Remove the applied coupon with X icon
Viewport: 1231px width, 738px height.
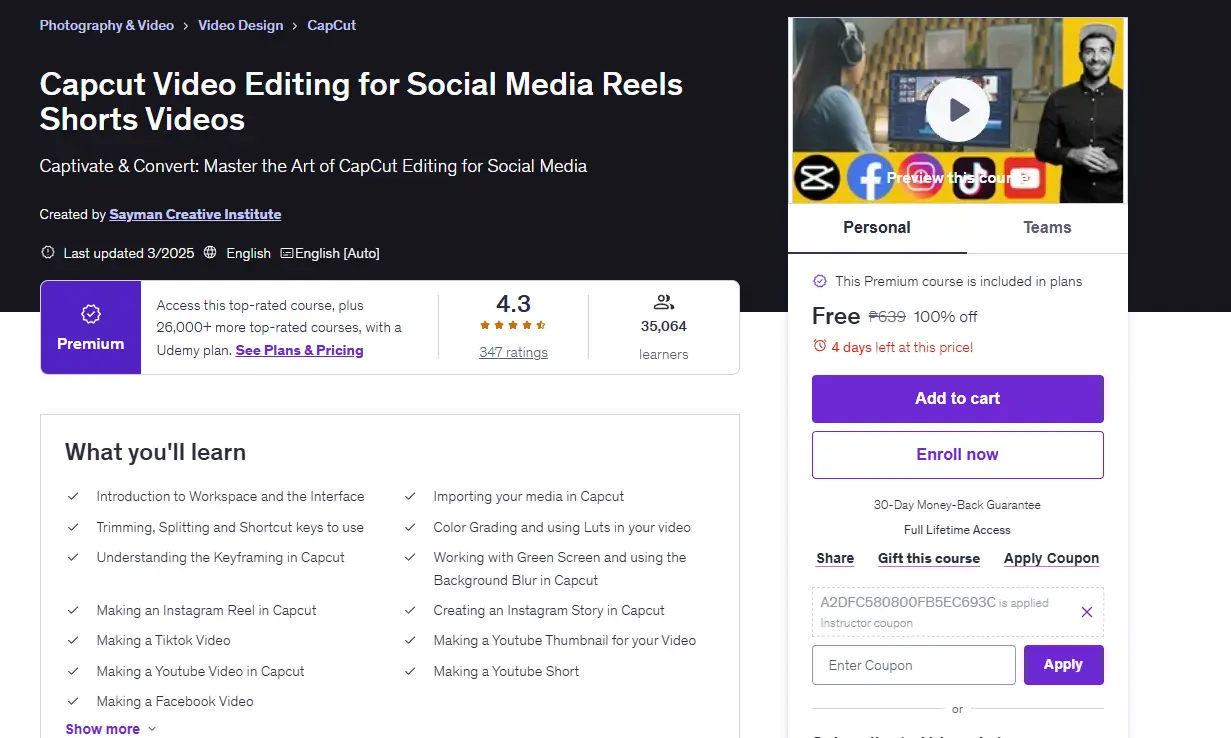pos(1087,612)
